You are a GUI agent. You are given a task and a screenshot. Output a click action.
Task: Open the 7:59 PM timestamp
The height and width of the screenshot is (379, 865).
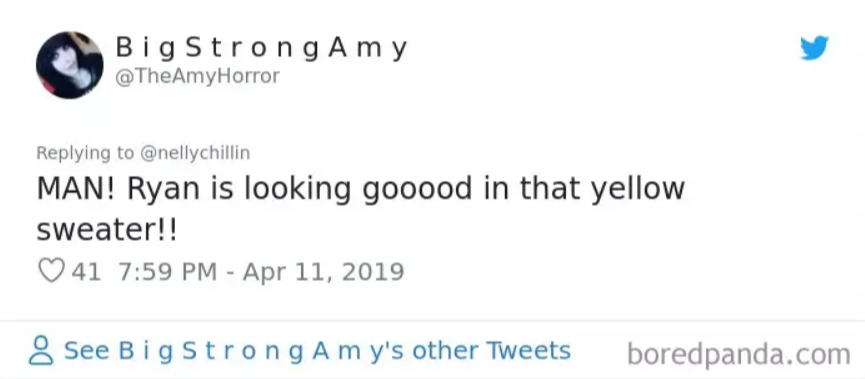167,271
